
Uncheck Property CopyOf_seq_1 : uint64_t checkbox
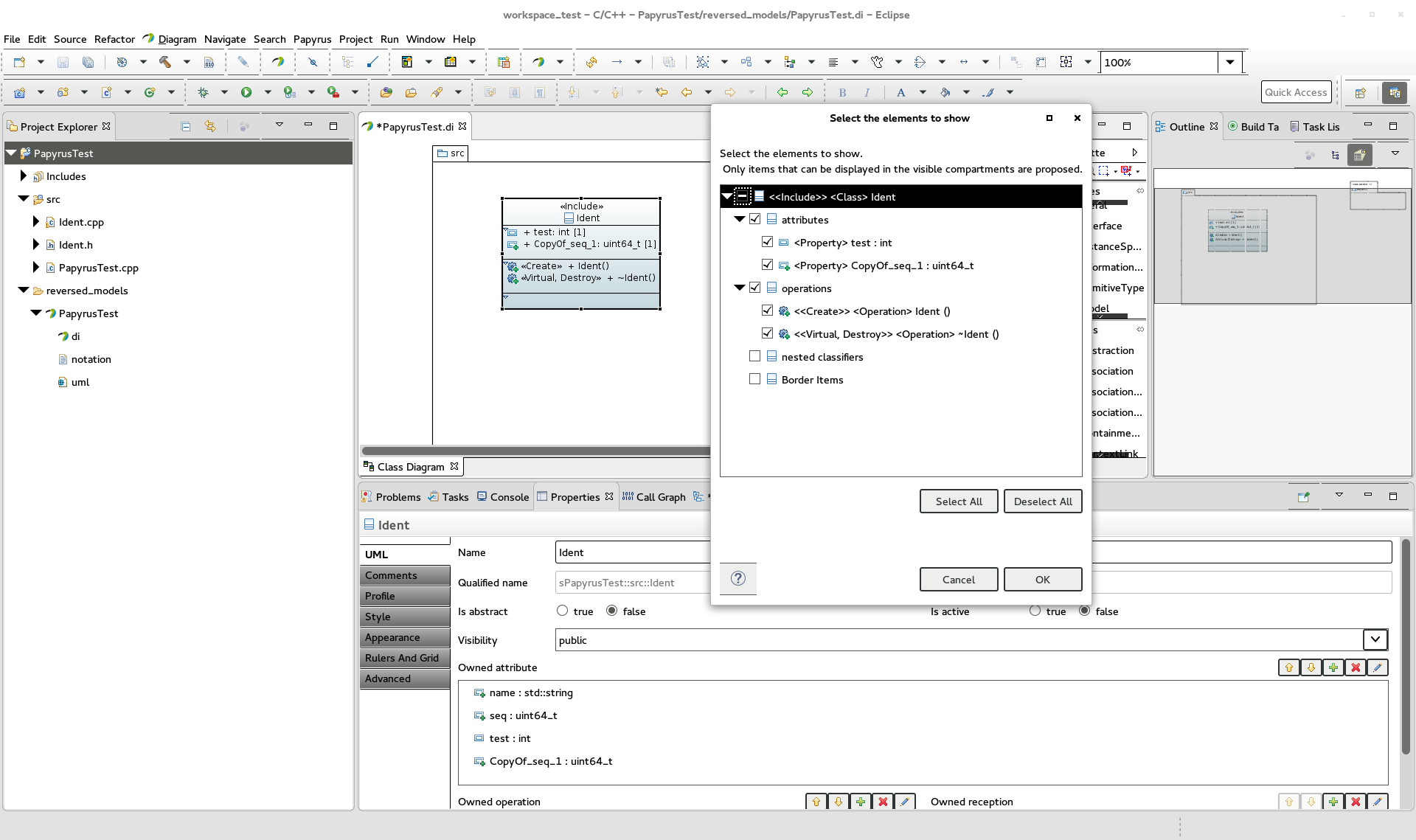pyautogui.click(x=767, y=265)
